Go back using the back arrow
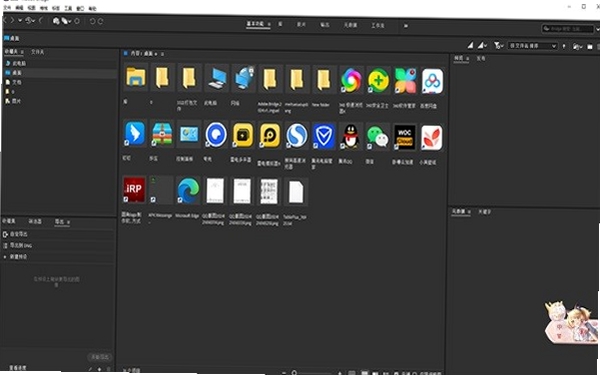The width and height of the screenshot is (600, 375). 5,20
